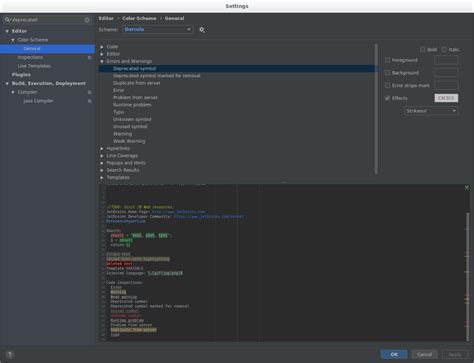Viewport: 474px width, 363px height.
Task: Click the OK button
Action: pos(394,354)
